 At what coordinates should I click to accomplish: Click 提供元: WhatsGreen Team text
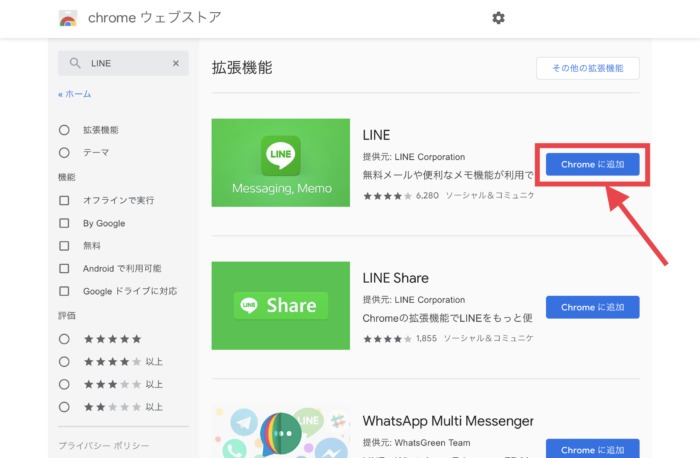click(x=417, y=443)
